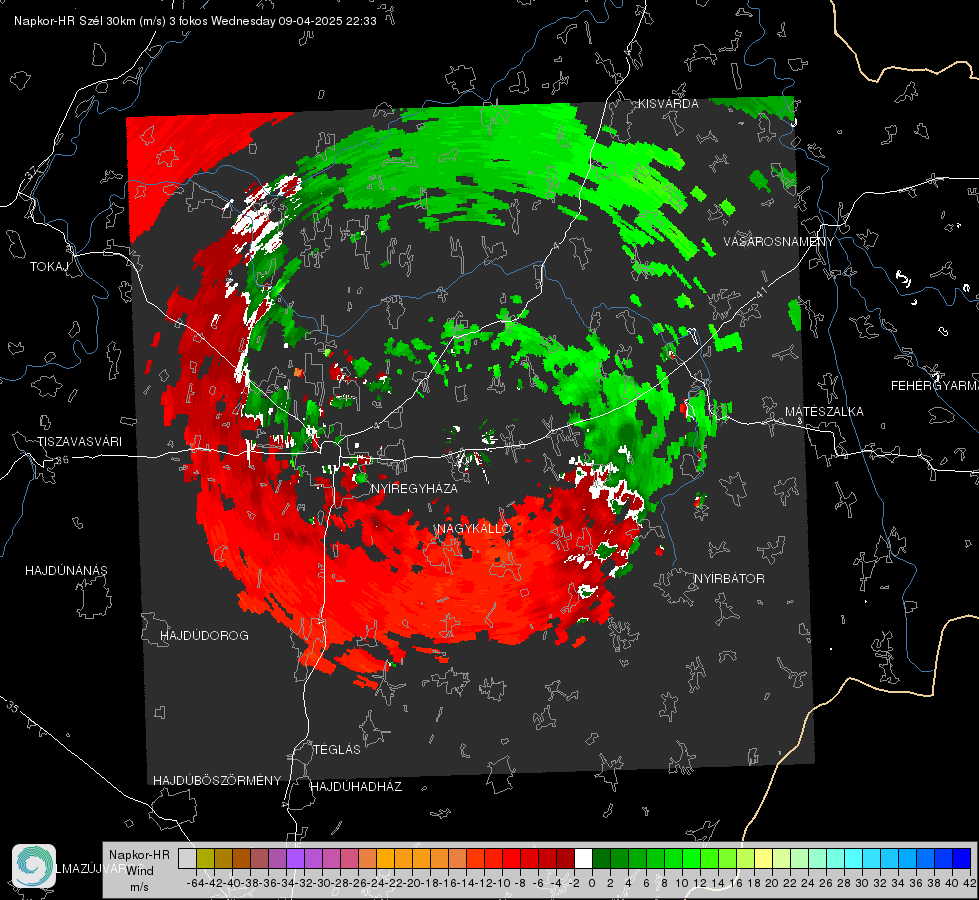Screen dimensions: 979x900
Task: Pick the bright violet swatch in the legend
Action: [x=295, y=858]
